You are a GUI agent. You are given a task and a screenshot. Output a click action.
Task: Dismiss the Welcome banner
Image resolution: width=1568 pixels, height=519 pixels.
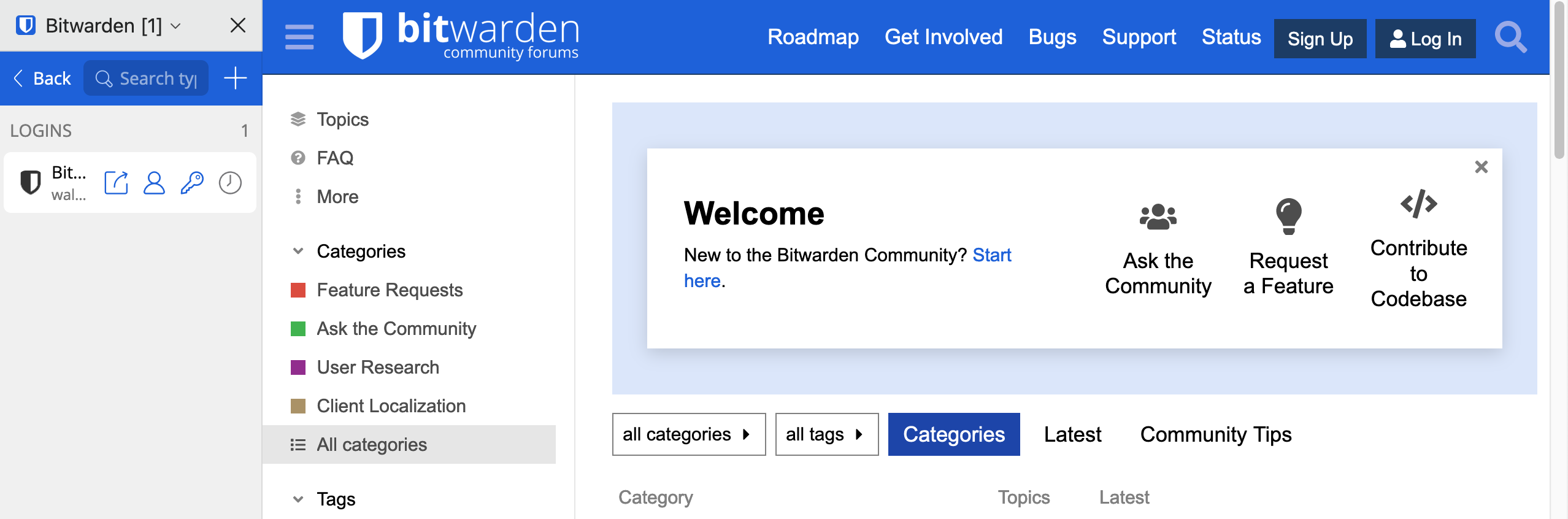(1481, 167)
